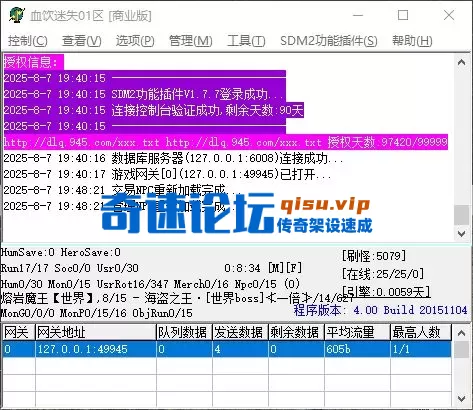Viewport: 473px width, 410px height.
Task: Open the 控制(C) menu
Action: 28,41
